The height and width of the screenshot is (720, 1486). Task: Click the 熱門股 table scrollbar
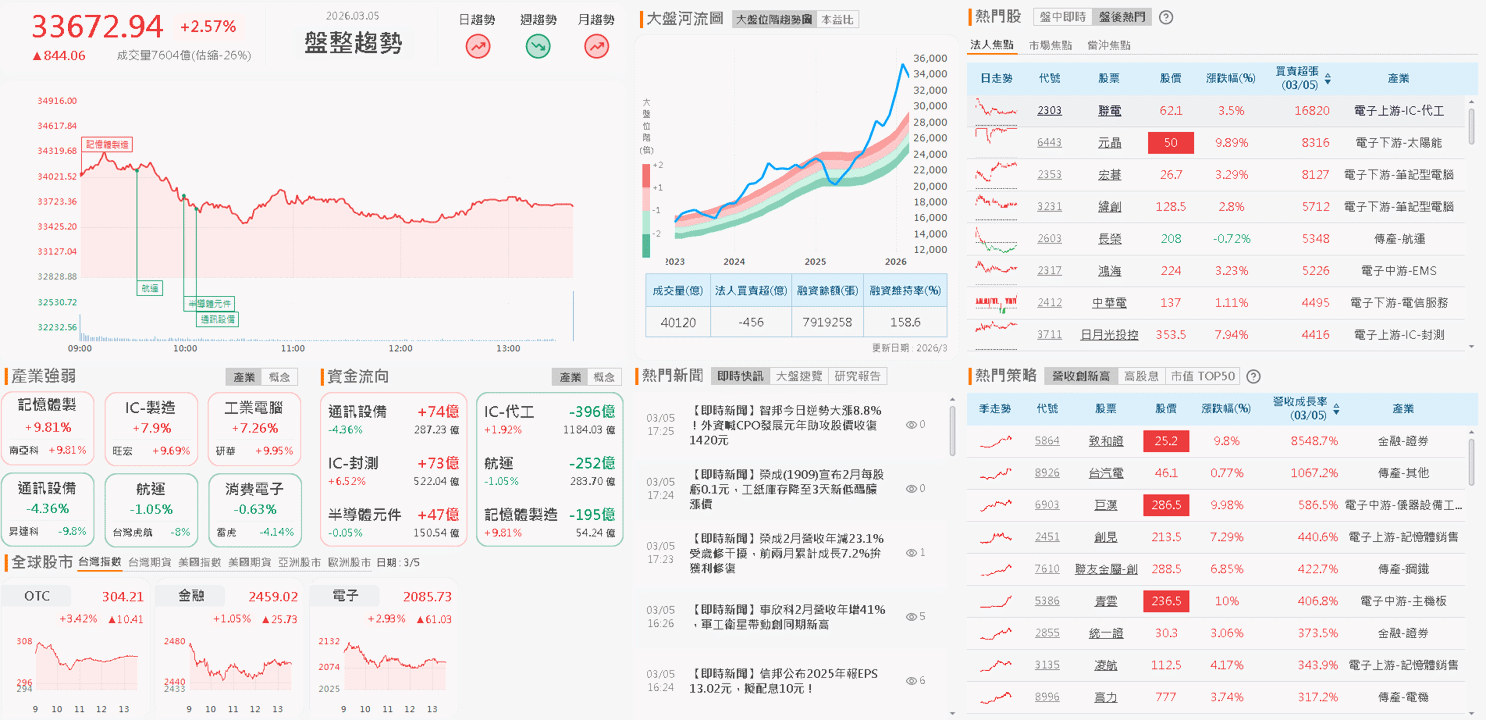[x=1471, y=125]
